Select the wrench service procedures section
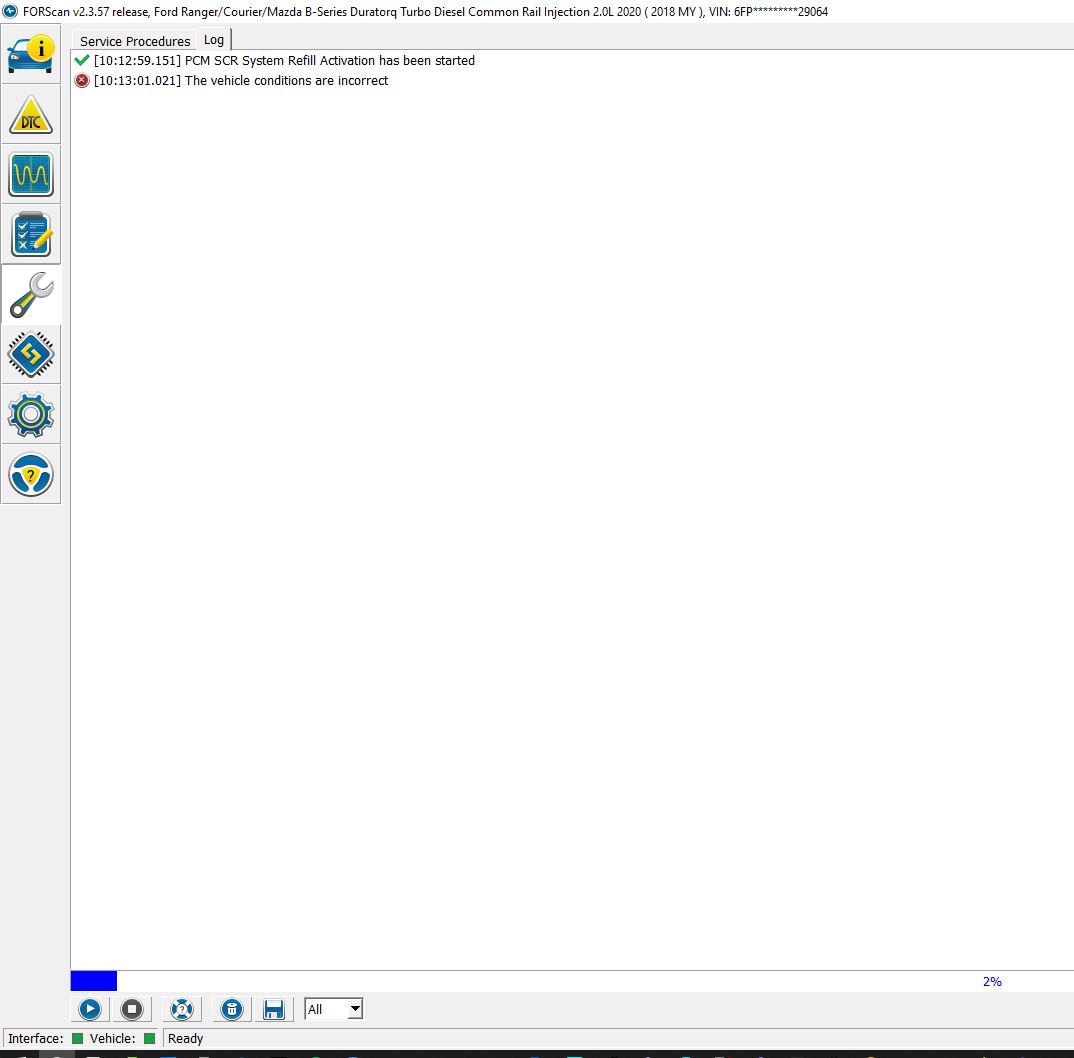The image size is (1074, 1058). pos(31,295)
